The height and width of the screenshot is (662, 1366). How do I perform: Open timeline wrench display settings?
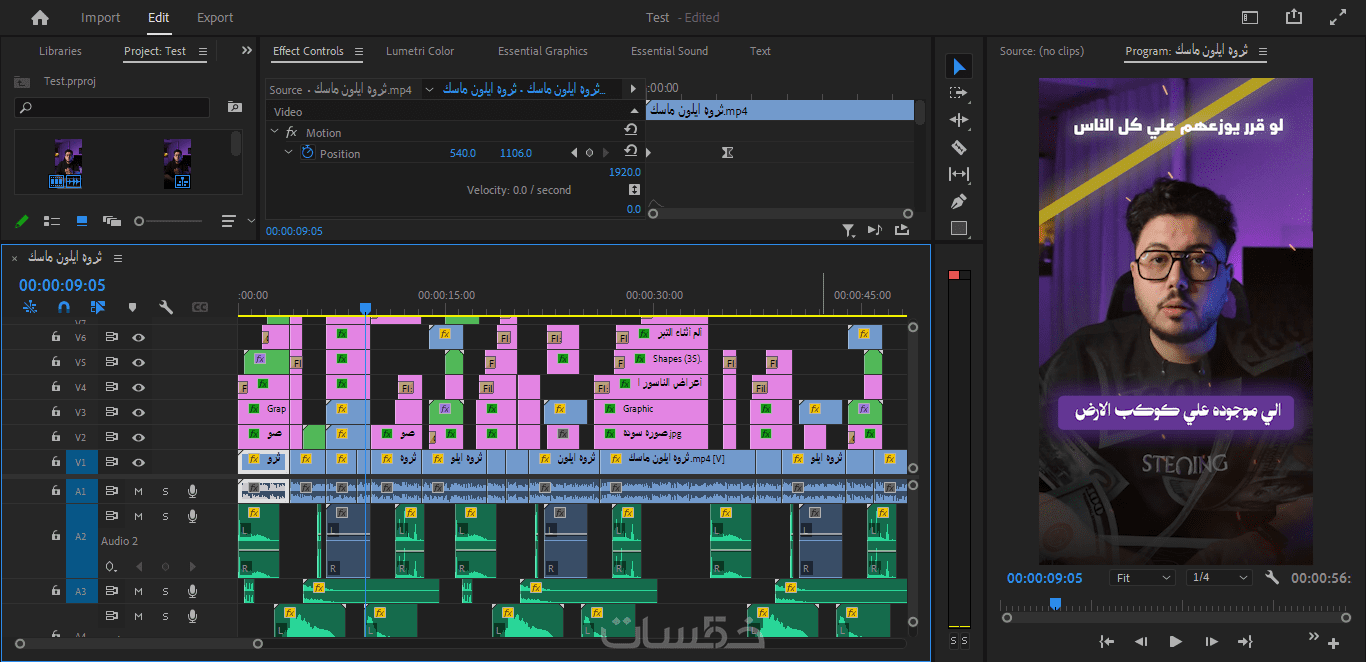tap(166, 308)
